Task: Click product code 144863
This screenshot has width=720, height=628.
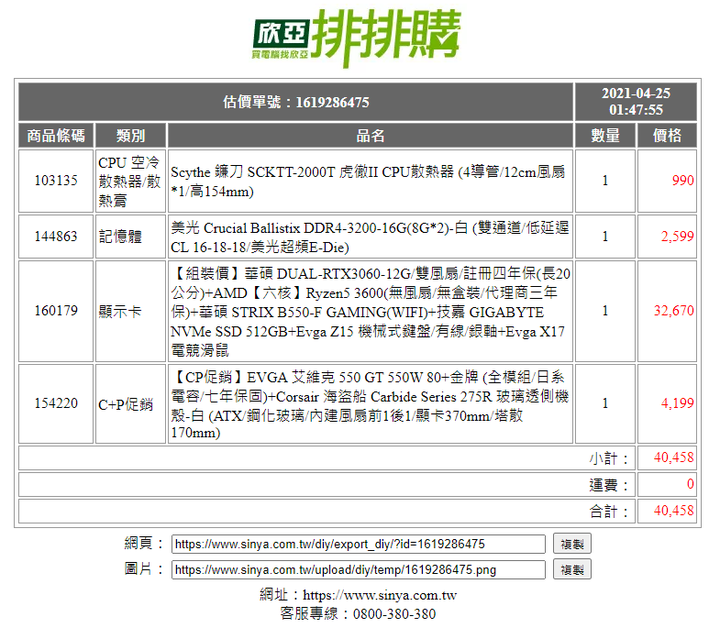Action: (56, 236)
